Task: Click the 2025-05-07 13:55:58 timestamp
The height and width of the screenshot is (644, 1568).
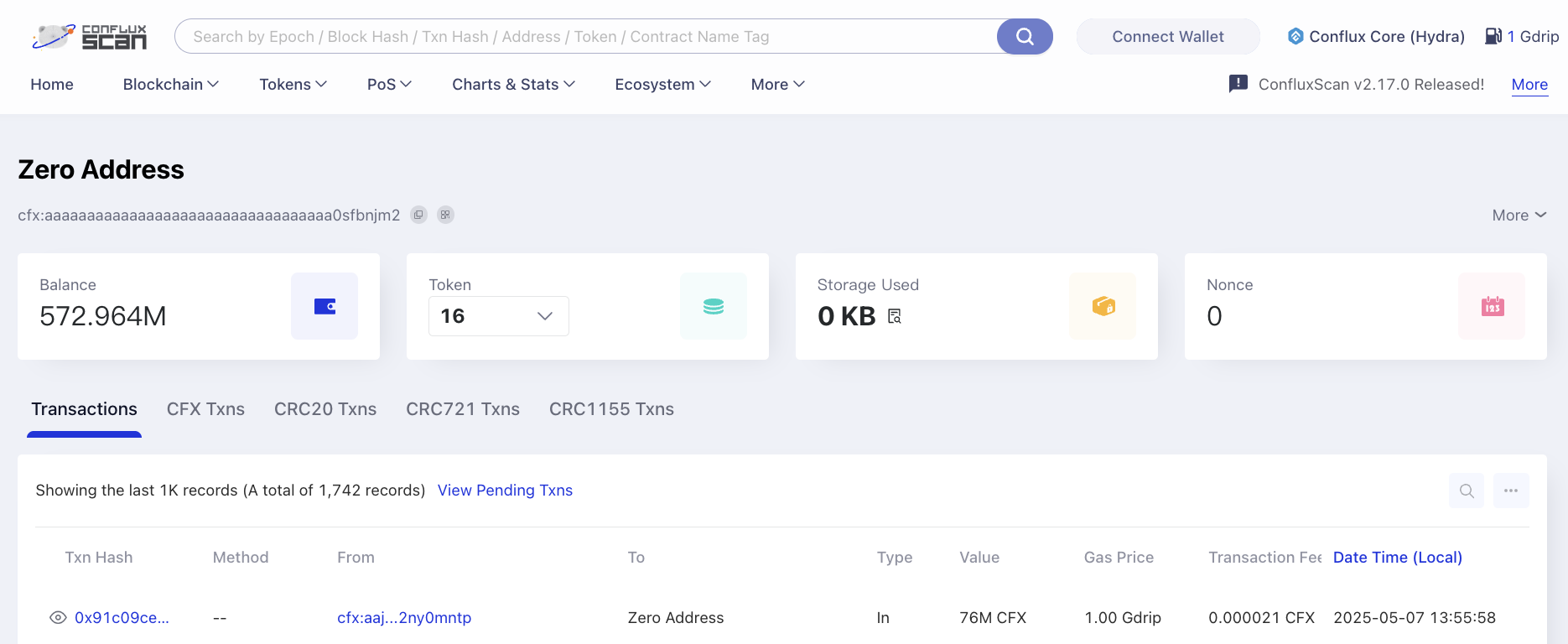Action: [x=1415, y=618]
